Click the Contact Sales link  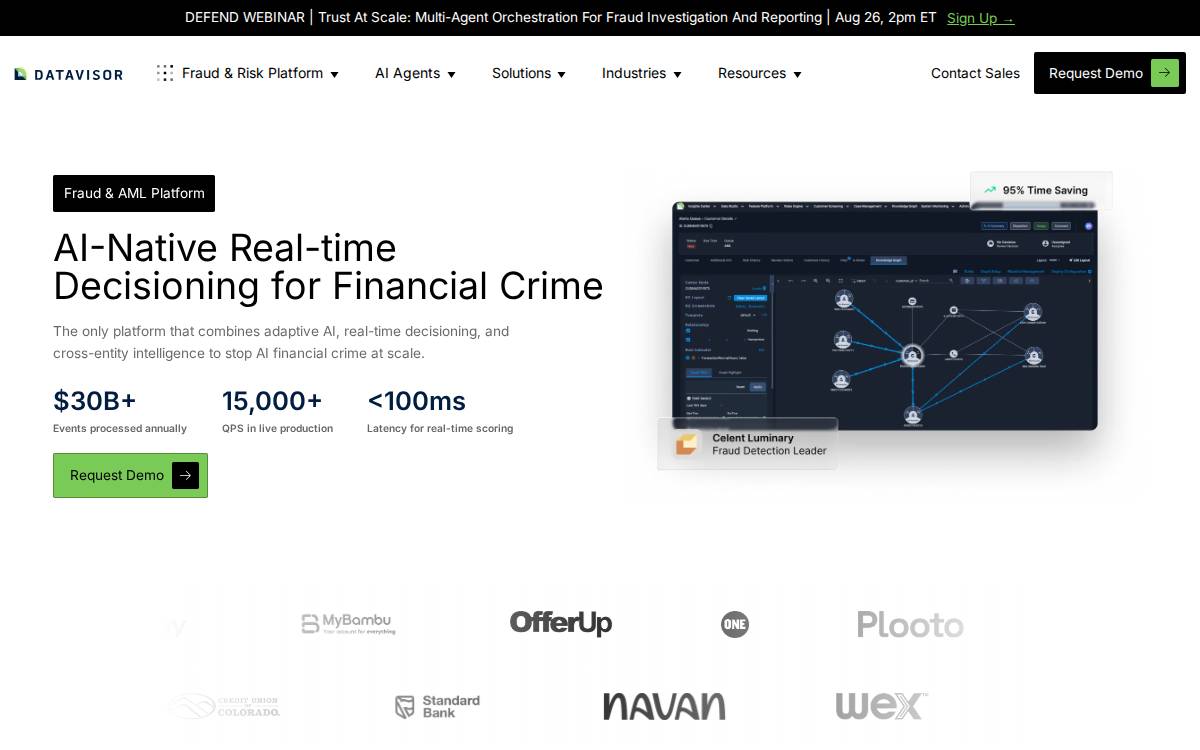(975, 73)
